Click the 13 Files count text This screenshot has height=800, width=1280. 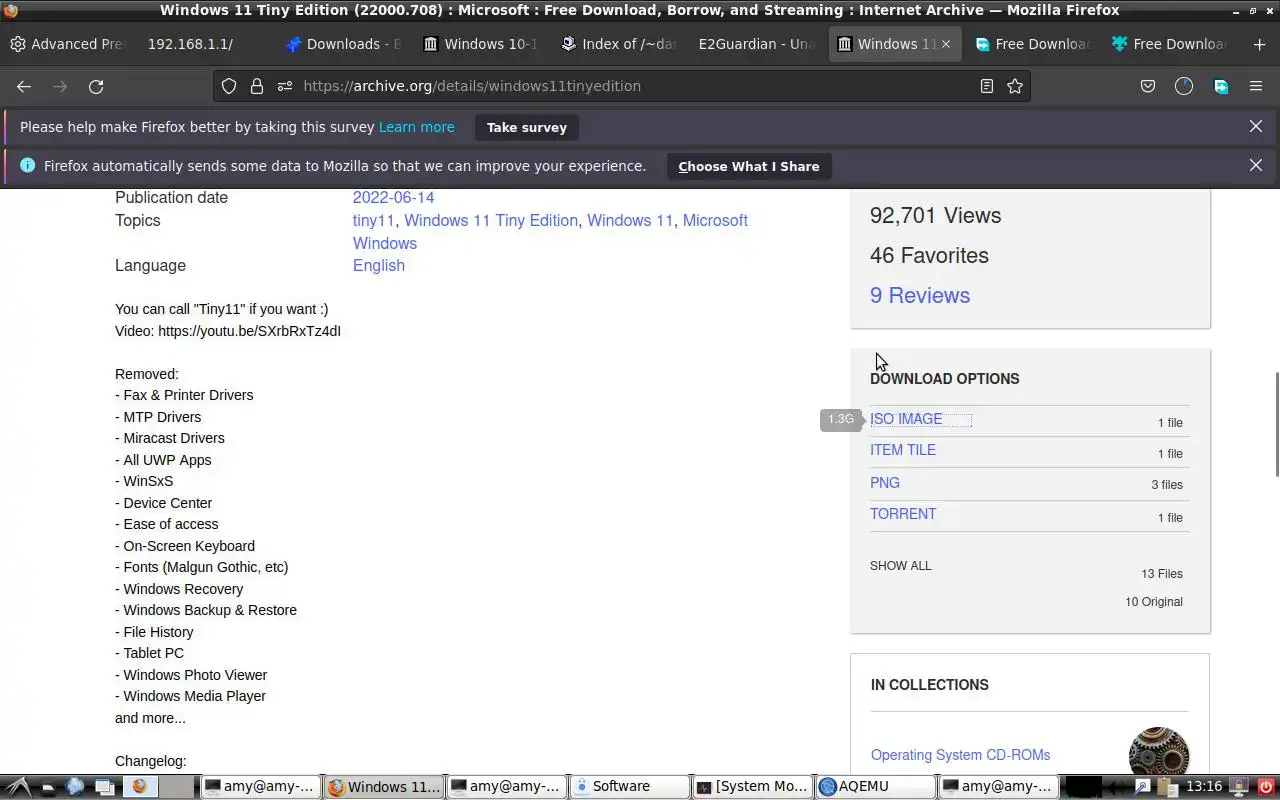point(1162,574)
